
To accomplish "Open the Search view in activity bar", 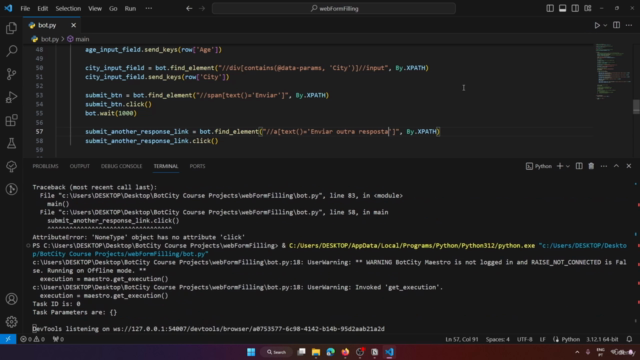I will pyautogui.click(x=11, y=51).
